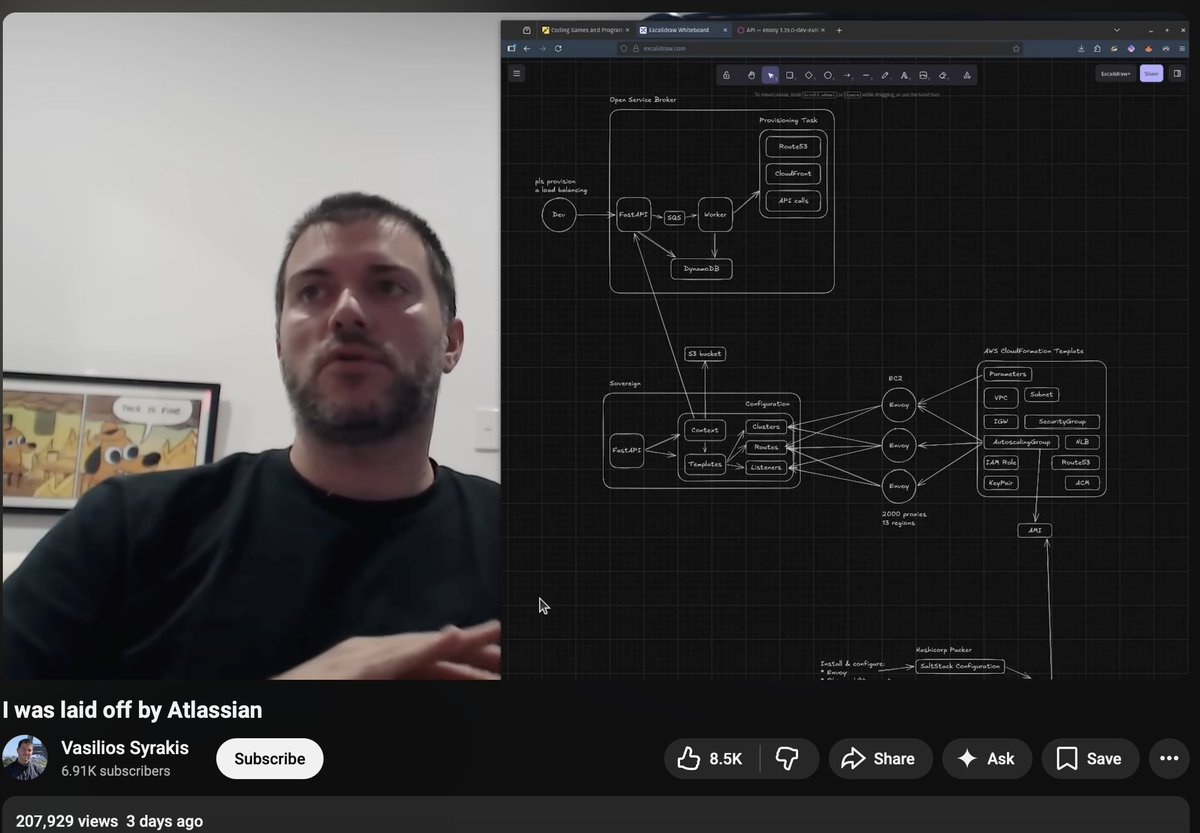Click the Context box in Sovereign
1200x833 pixels.
point(705,430)
